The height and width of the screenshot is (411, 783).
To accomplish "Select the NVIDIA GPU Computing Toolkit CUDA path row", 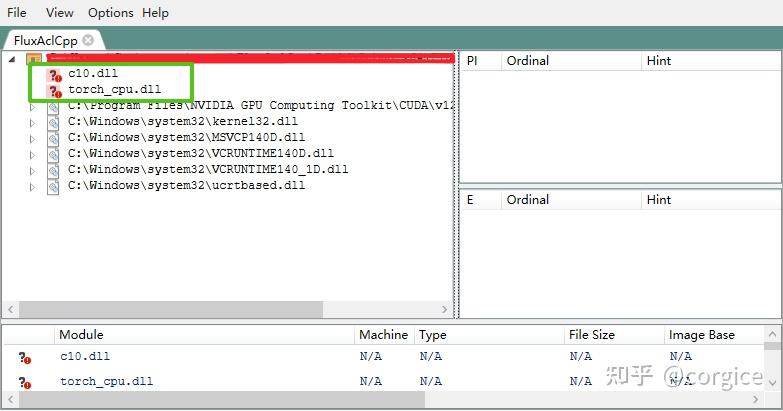I will [261, 105].
